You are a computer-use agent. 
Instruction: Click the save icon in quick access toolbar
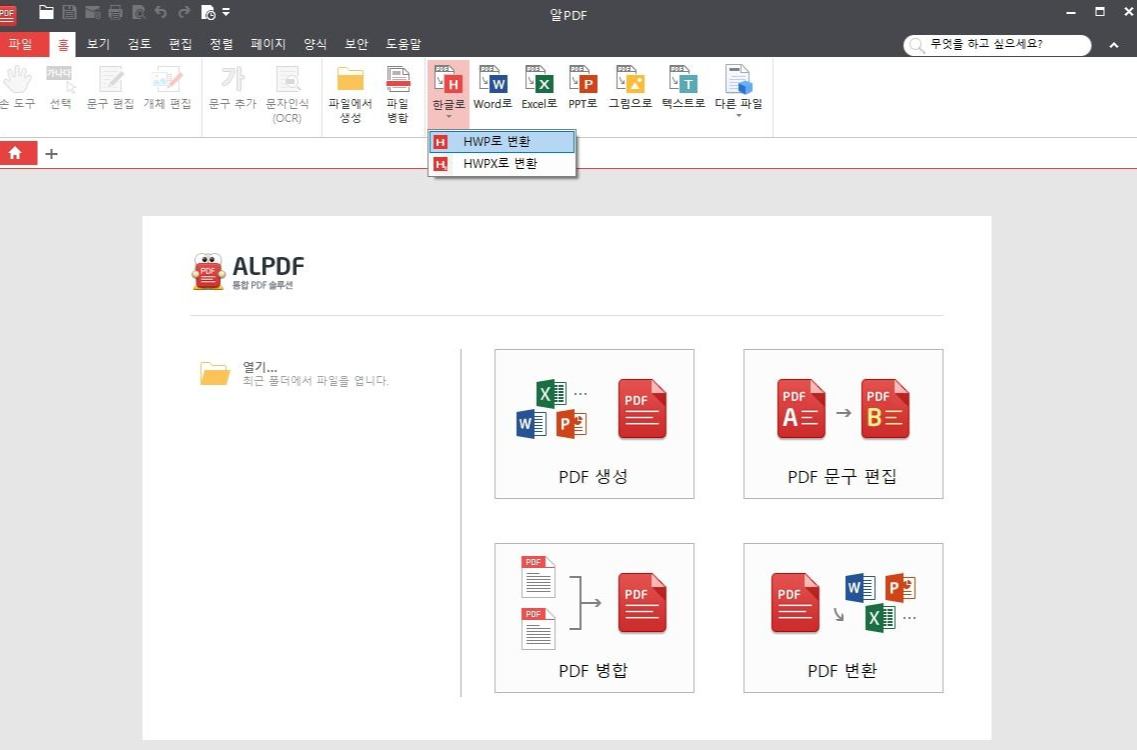70,12
